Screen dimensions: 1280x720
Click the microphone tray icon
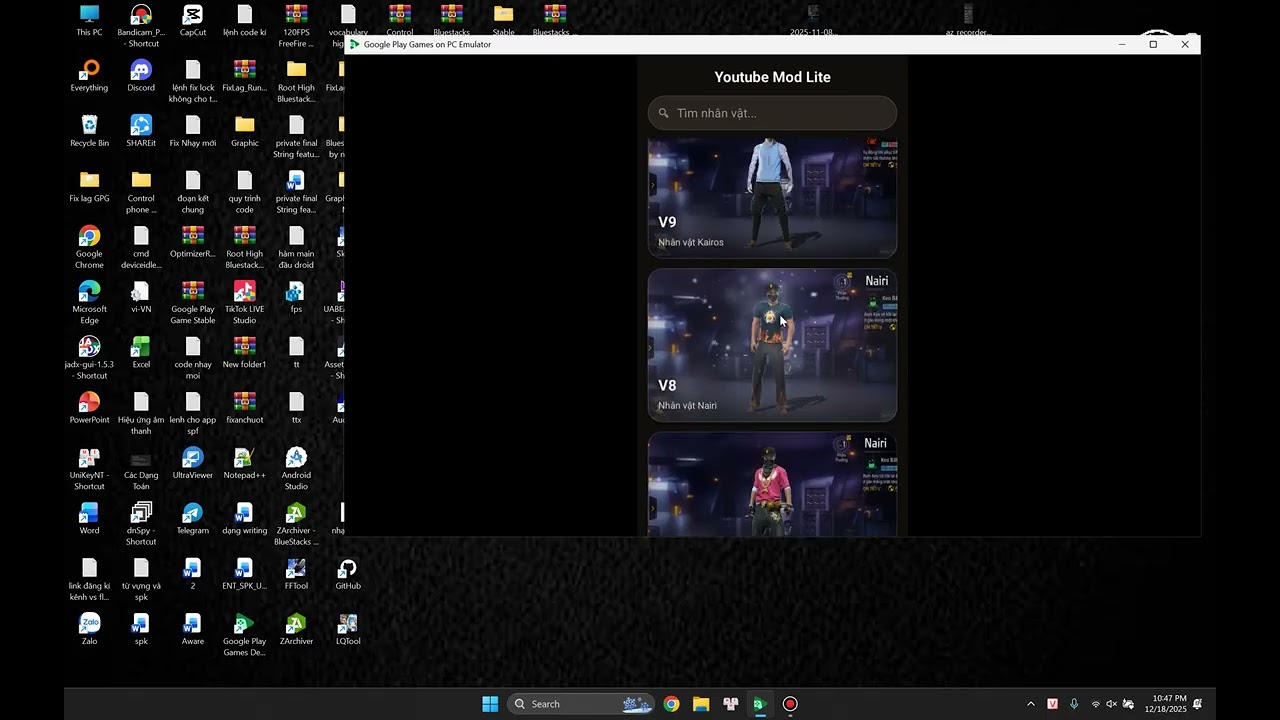[x=1074, y=704]
